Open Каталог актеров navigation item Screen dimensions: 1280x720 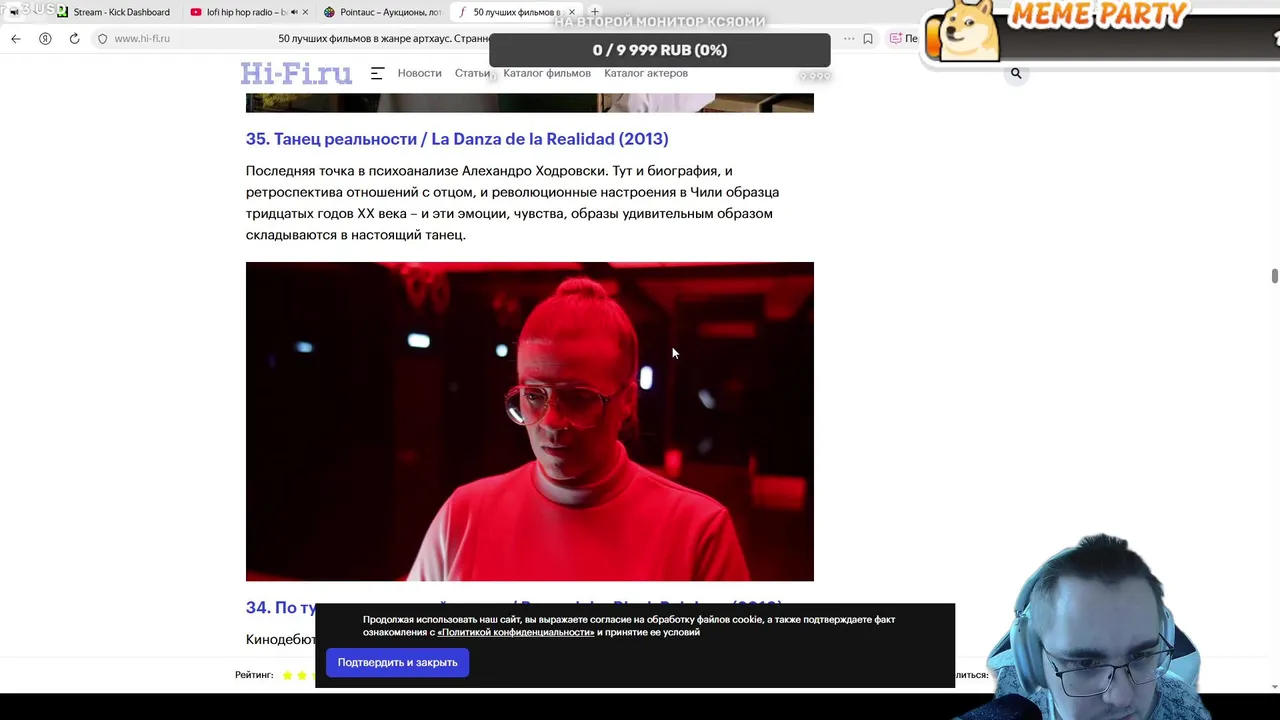point(646,73)
